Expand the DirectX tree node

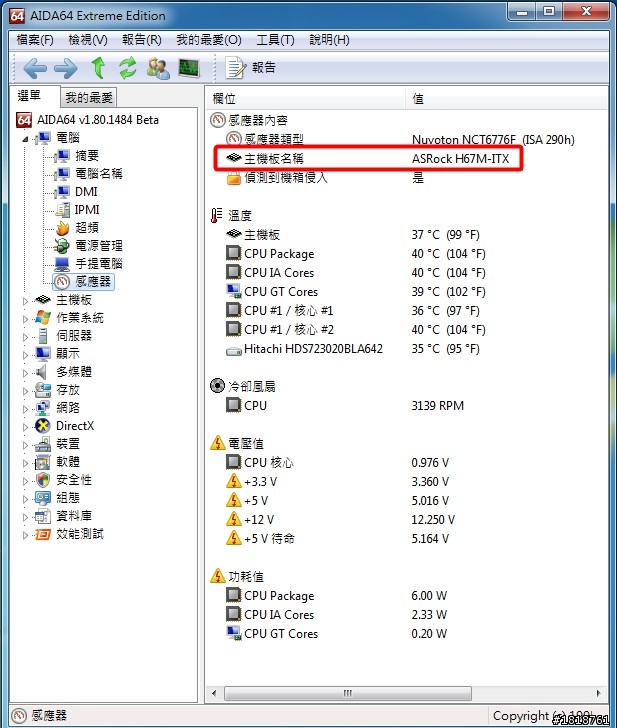[25, 428]
